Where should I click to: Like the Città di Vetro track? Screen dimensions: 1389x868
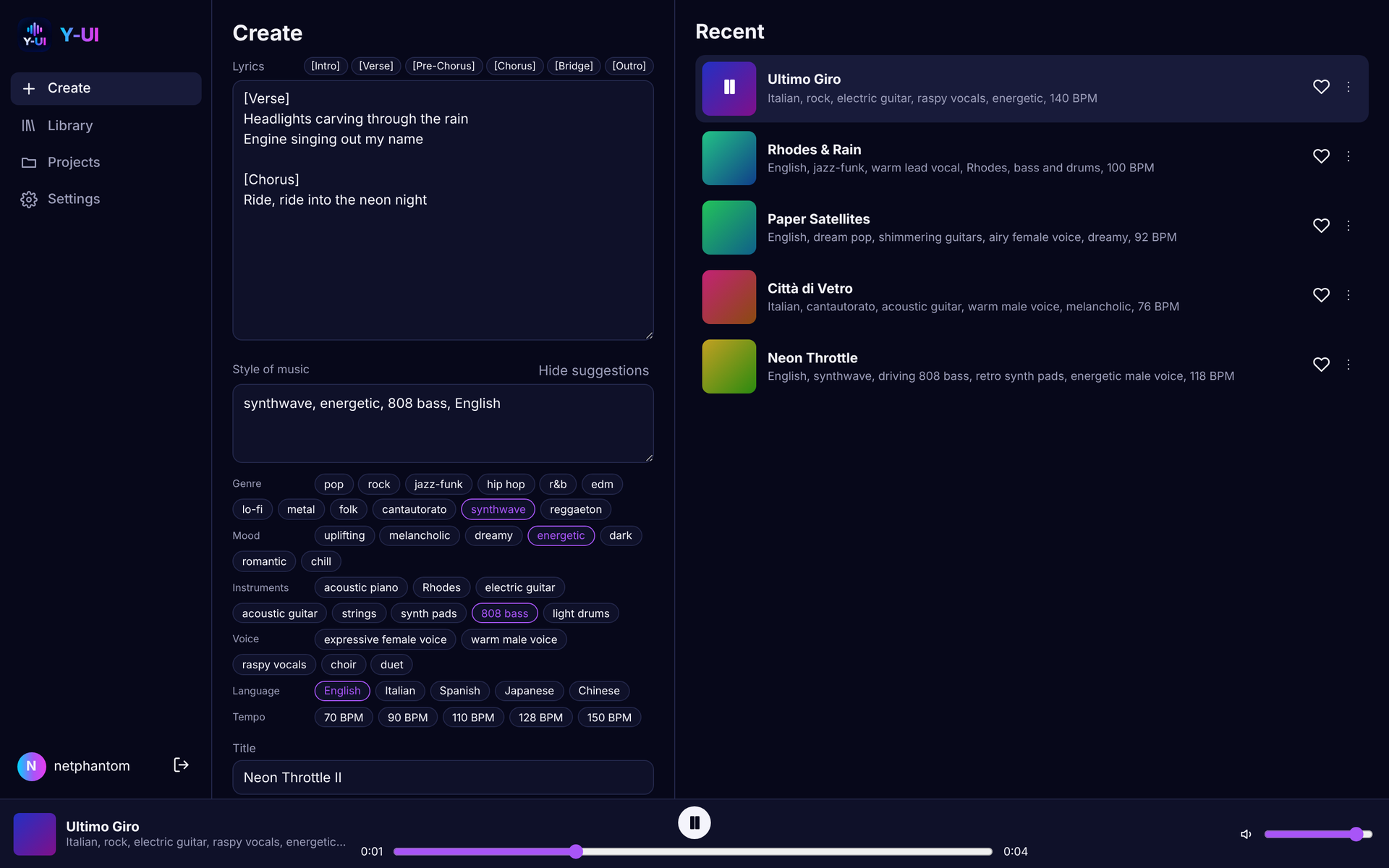coord(1321,295)
